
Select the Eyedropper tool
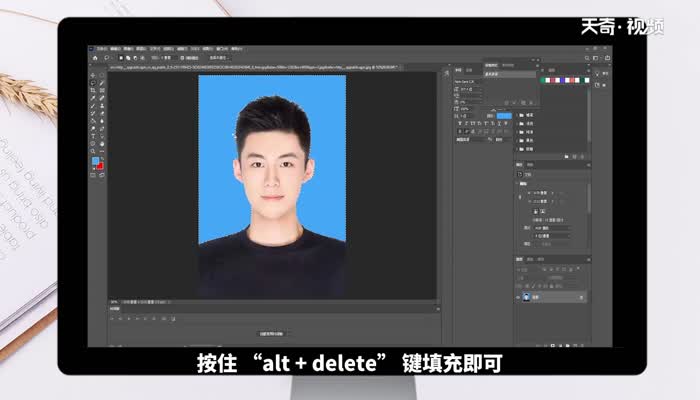93,98
